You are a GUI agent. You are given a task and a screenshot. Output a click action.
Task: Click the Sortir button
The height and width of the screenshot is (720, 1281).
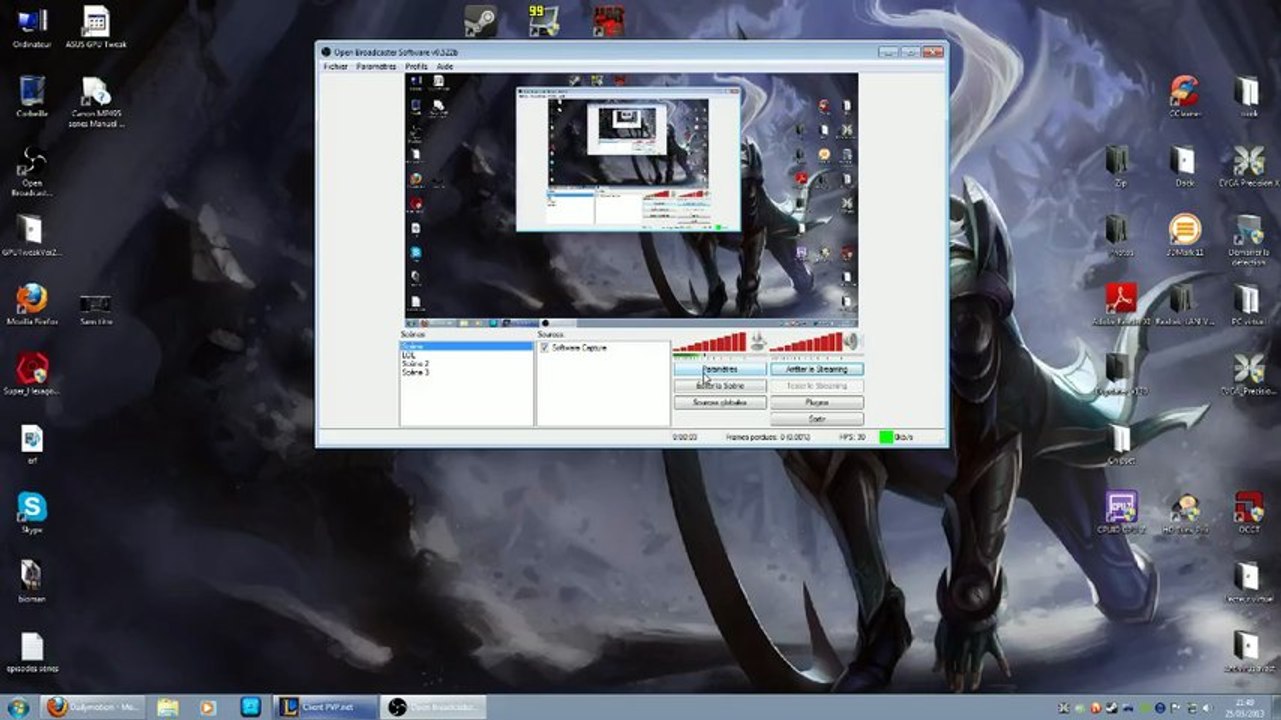click(817, 419)
